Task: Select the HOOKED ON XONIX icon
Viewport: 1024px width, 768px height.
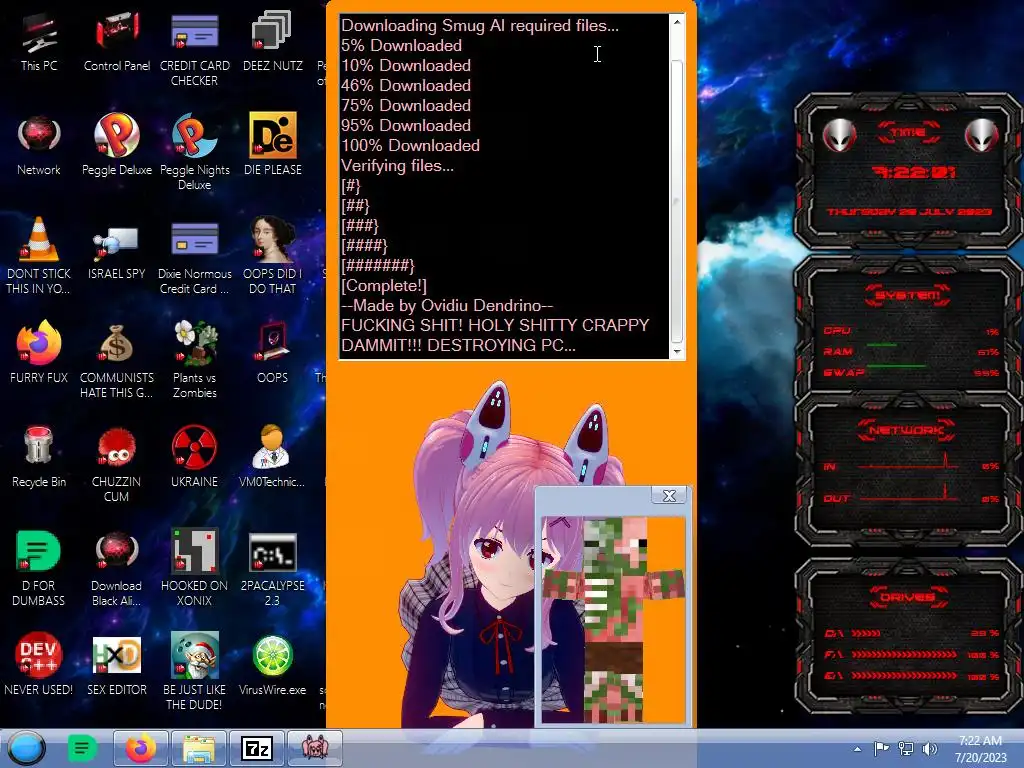Action: pos(195,568)
